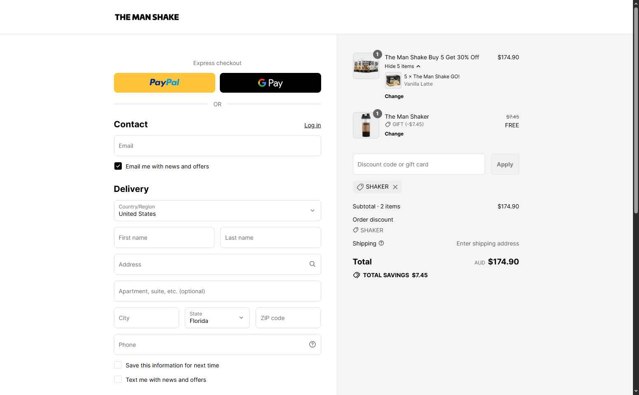Open the Country/Region dropdown
This screenshot has height=395, width=639.
pos(217,210)
